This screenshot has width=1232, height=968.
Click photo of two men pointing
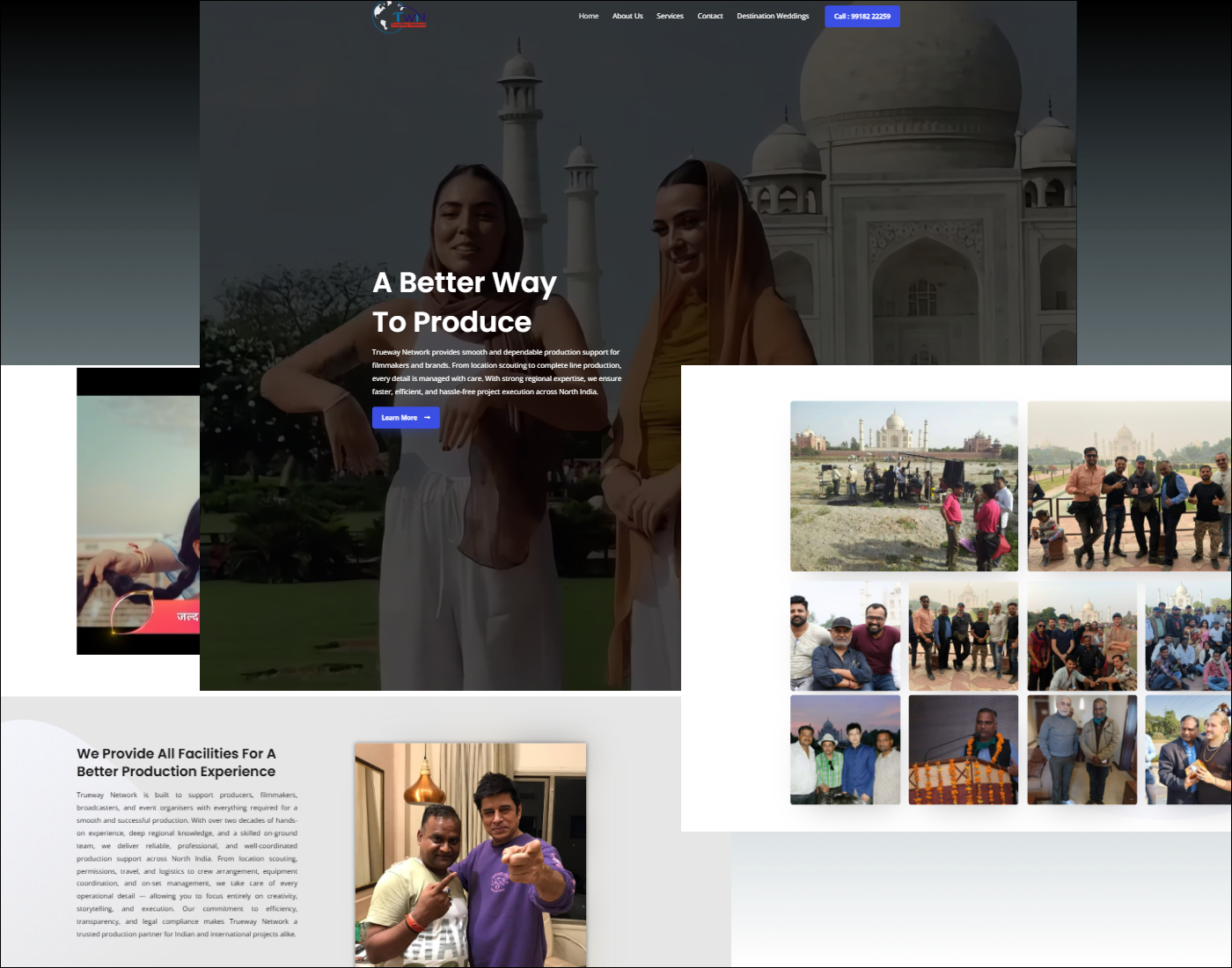470,854
